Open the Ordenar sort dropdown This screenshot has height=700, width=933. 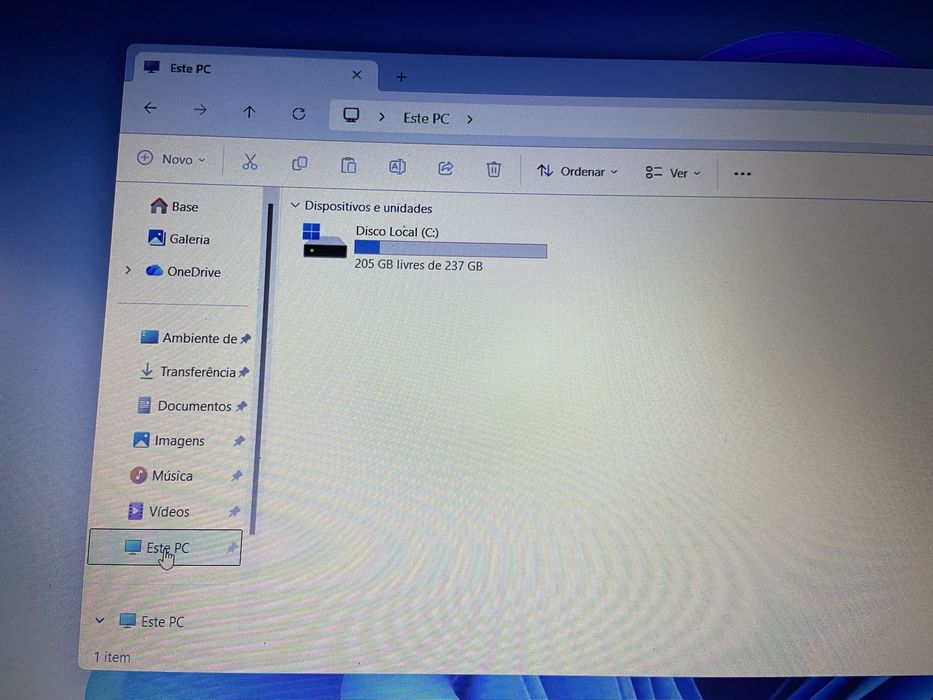point(577,171)
